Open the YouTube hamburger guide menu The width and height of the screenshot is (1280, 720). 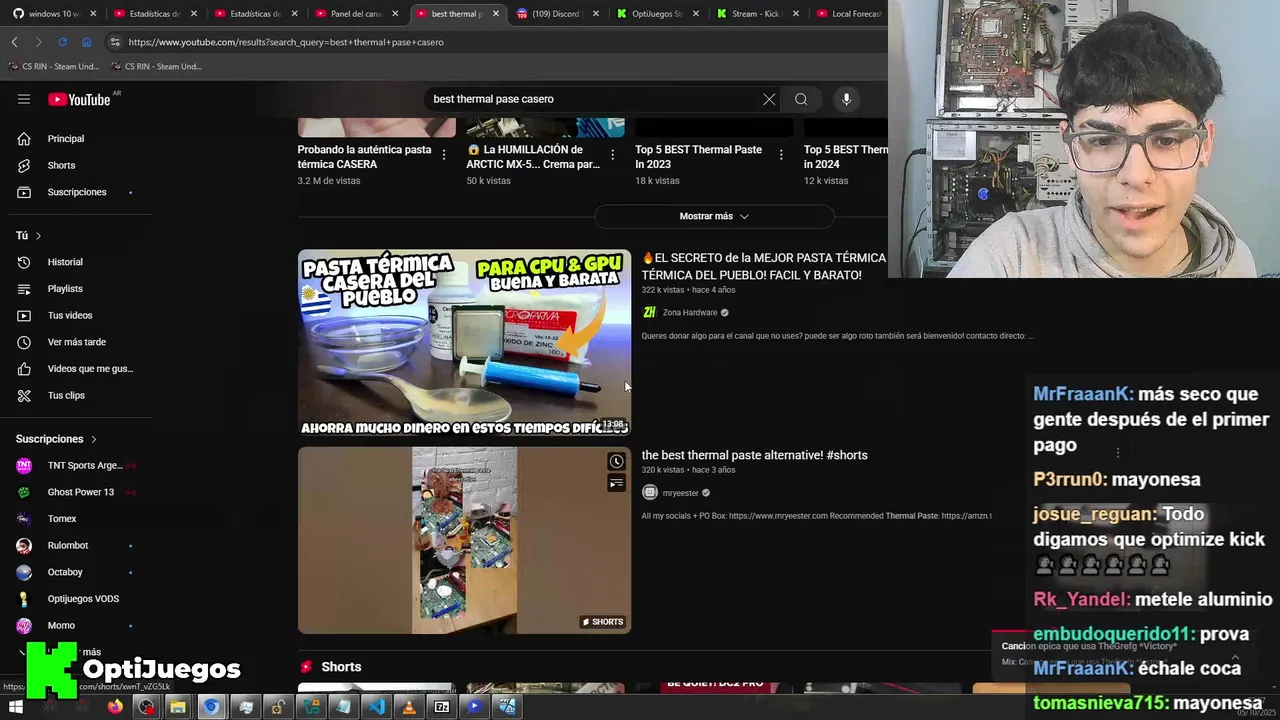tap(24, 99)
